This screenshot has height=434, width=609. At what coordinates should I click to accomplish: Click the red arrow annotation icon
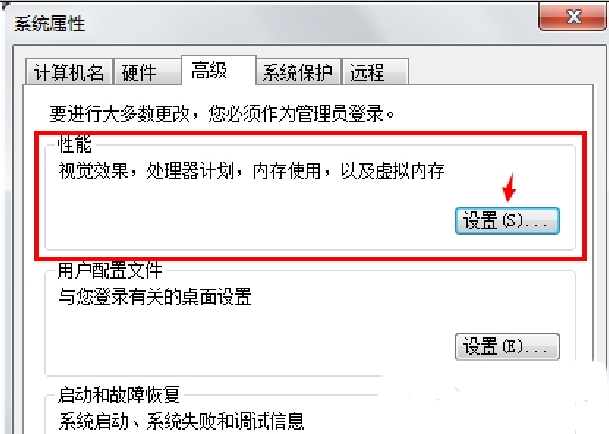[x=509, y=188]
